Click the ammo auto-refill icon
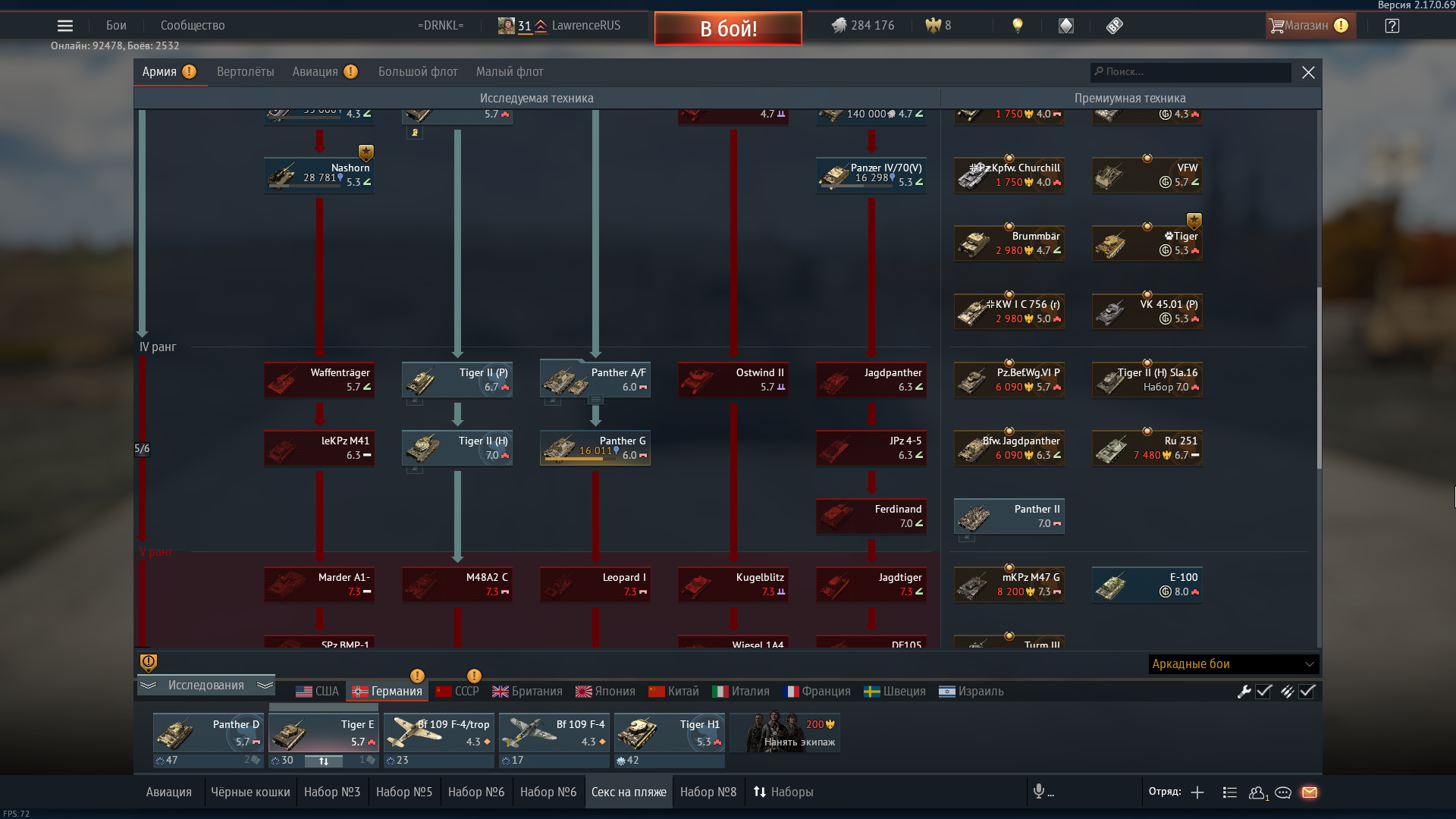Screen dimensions: 1456x819 pyautogui.click(x=1287, y=691)
